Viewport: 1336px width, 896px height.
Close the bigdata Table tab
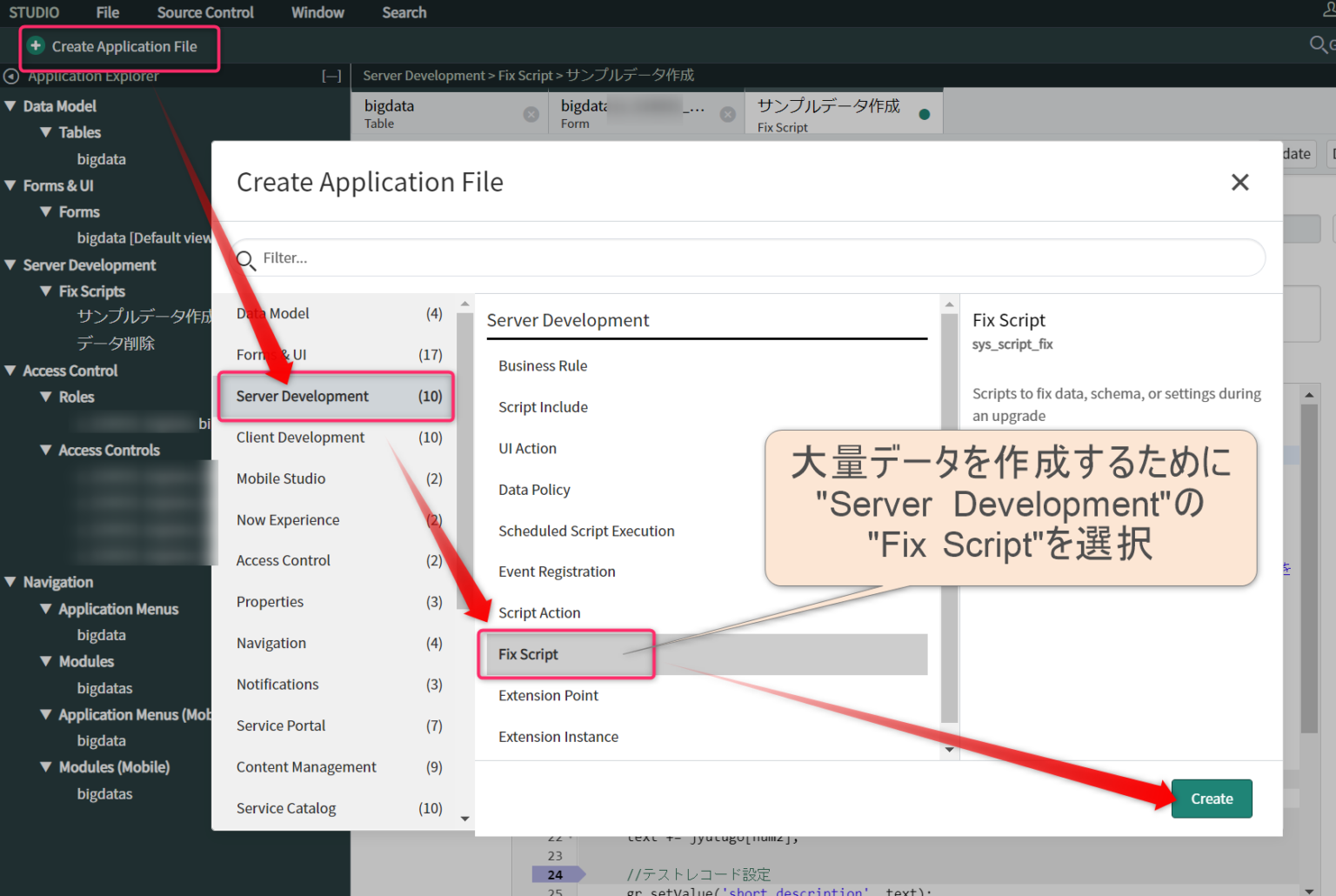click(531, 114)
